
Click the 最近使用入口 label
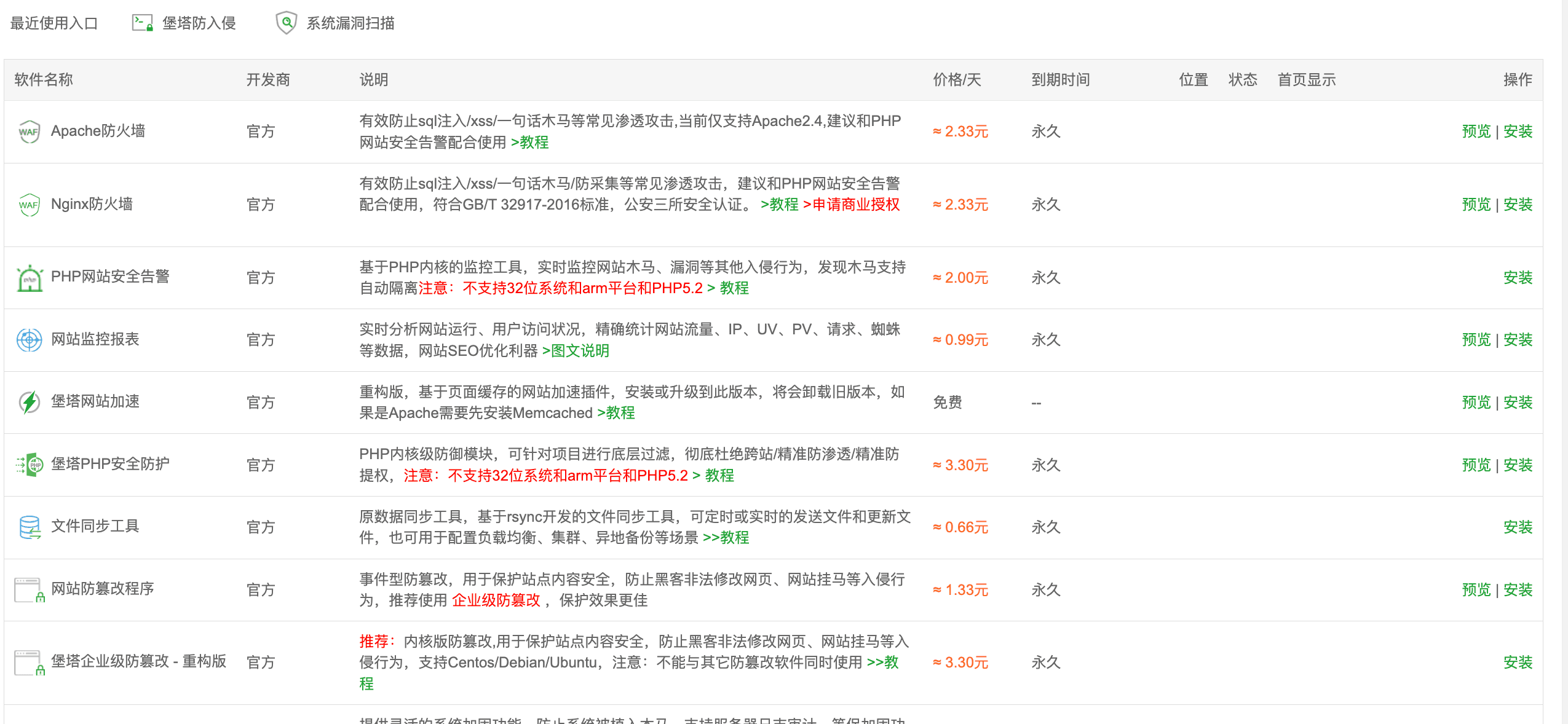pos(54,23)
